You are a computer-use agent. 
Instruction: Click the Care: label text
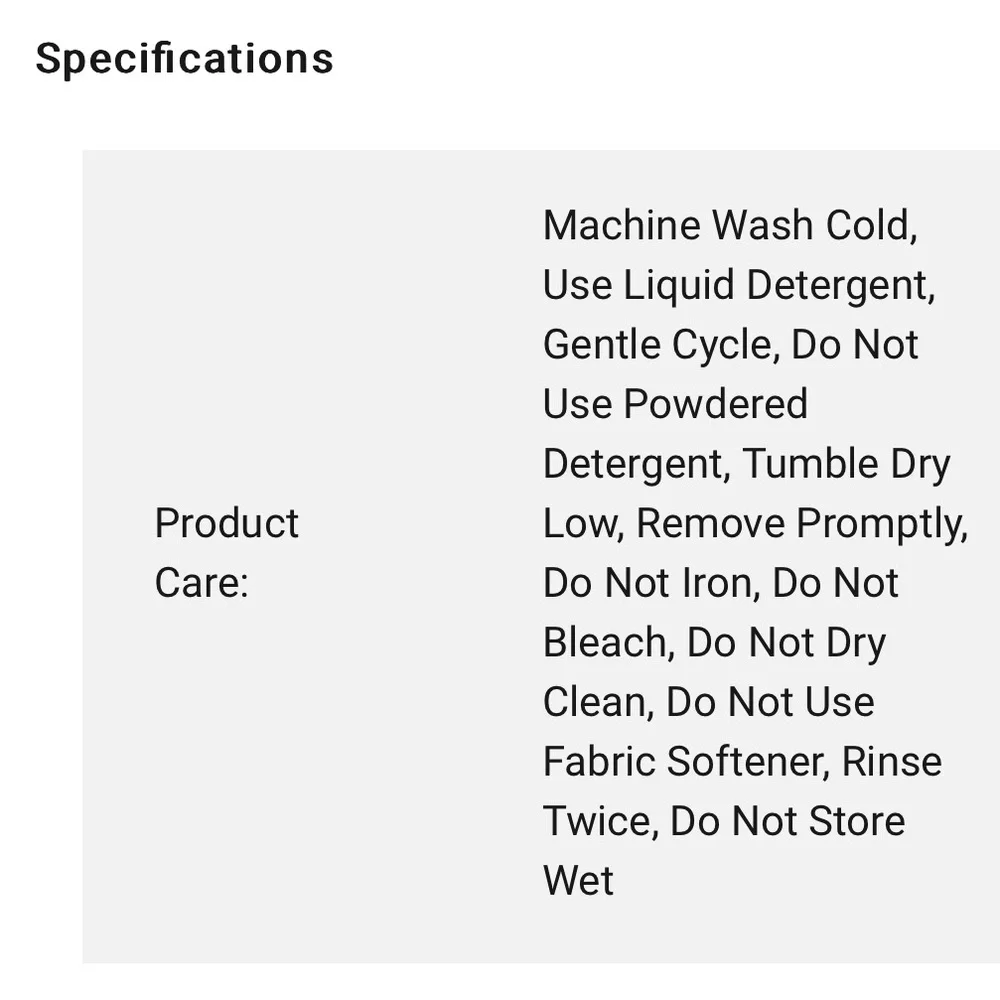click(x=201, y=583)
